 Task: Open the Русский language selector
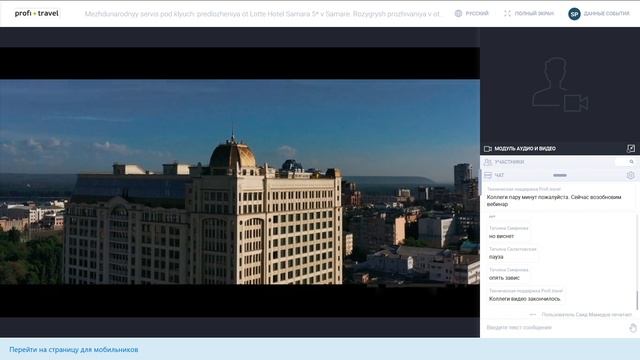tap(477, 13)
